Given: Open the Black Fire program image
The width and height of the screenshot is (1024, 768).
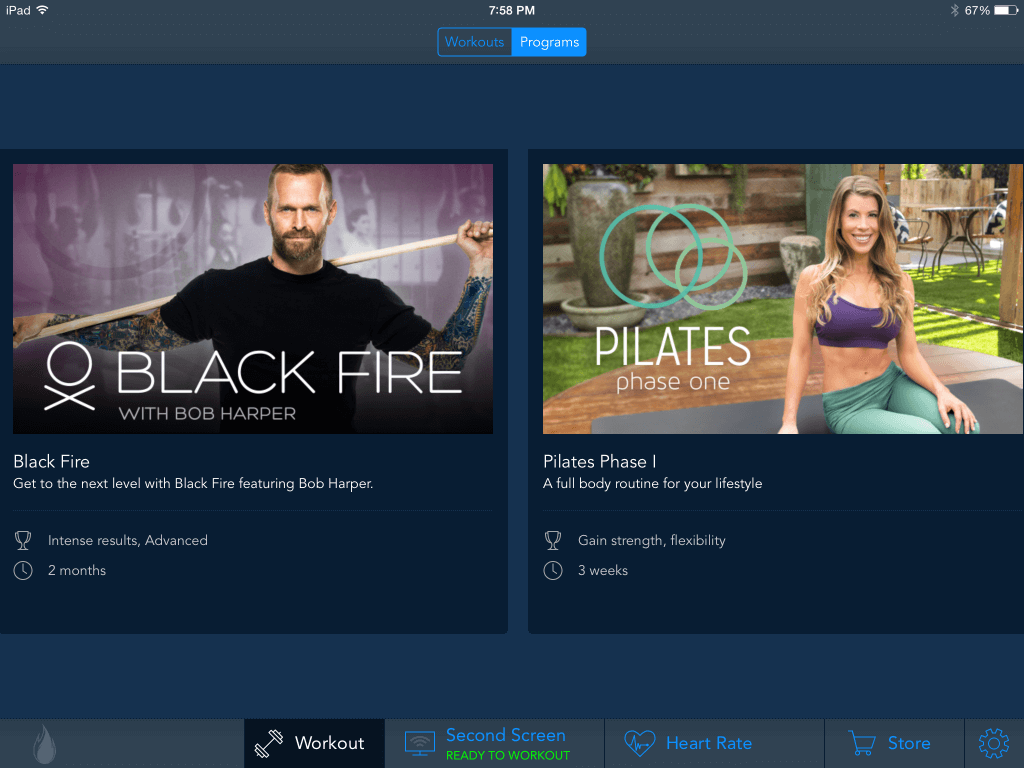Looking at the screenshot, I should (253, 298).
